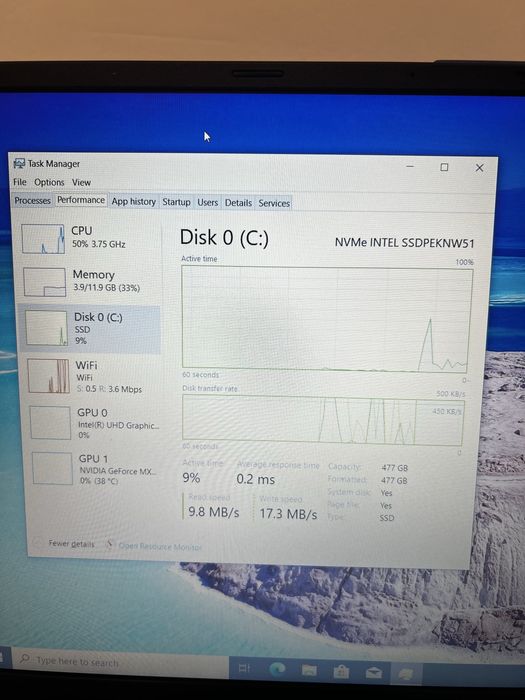Image resolution: width=525 pixels, height=700 pixels.
Task: Click the 9.8 MB/s read speed value
Action: [213, 512]
